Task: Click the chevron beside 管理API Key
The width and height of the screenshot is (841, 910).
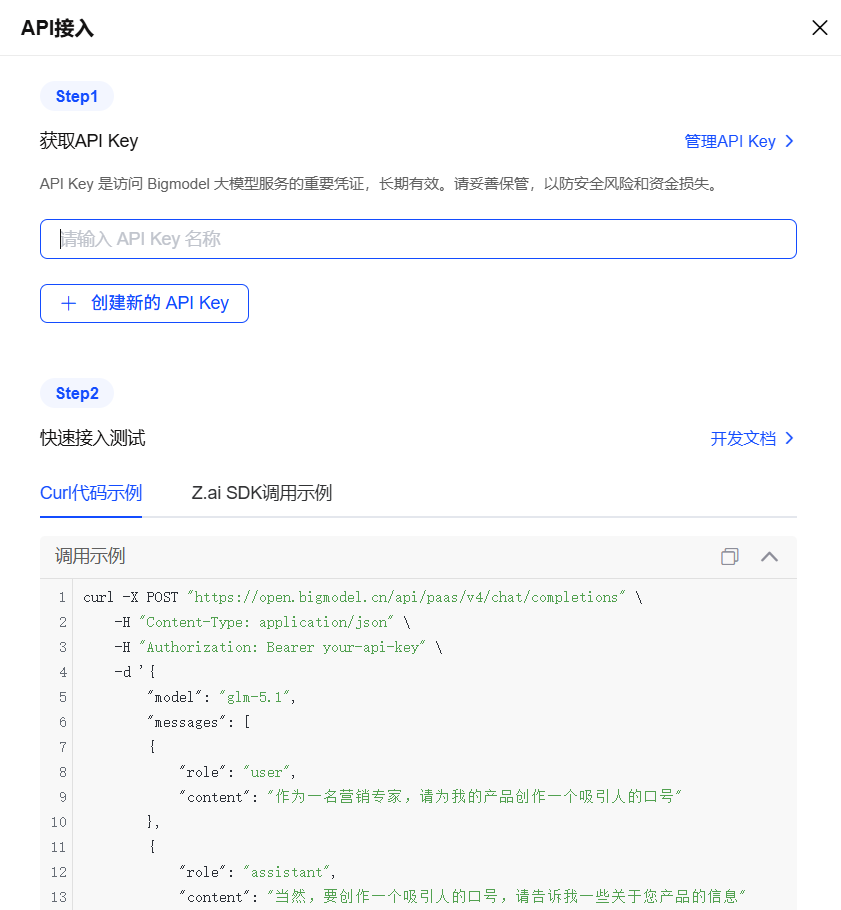Action: (x=789, y=141)
